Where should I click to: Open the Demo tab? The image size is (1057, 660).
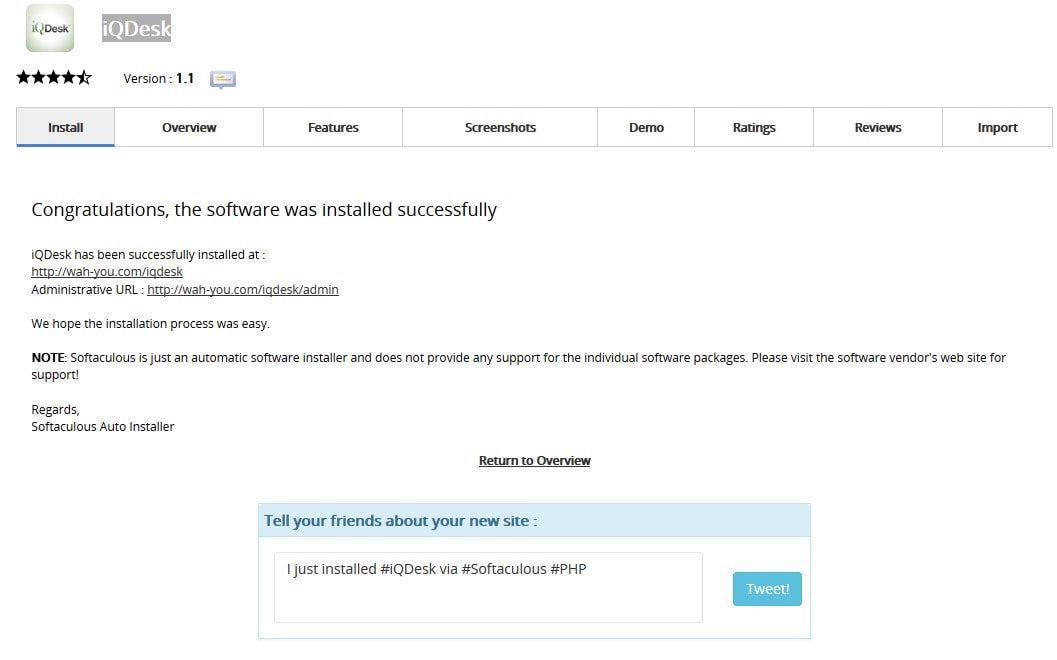point(646,127)
